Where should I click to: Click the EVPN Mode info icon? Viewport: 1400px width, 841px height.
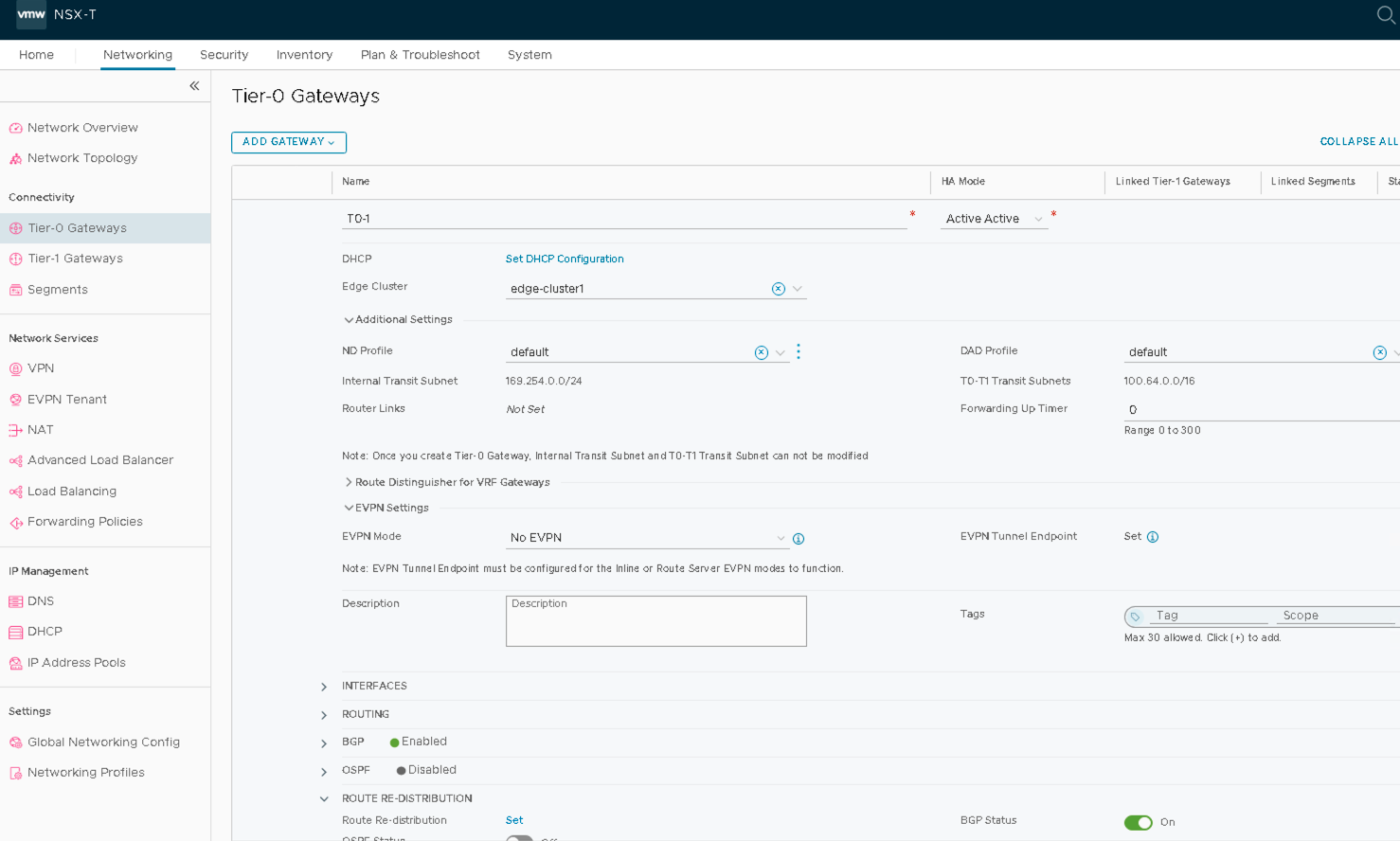coord(799,539)
